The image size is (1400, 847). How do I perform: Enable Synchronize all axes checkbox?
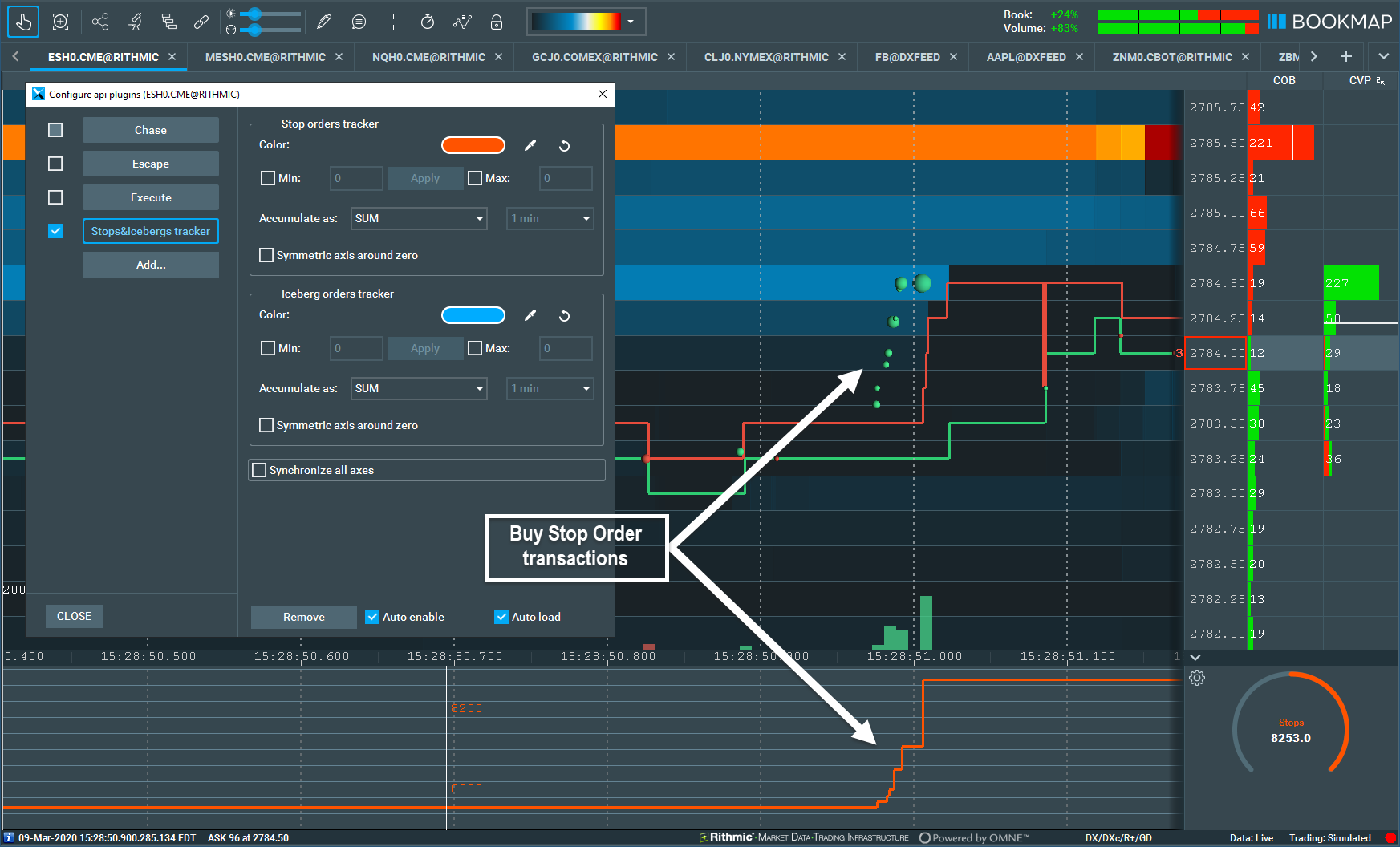(259, 470)
